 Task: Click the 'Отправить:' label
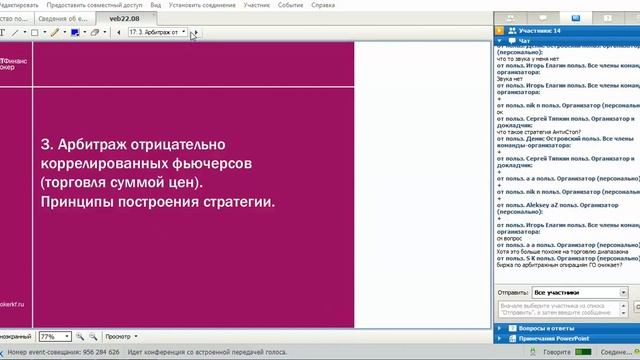click(x=512, y=292)
